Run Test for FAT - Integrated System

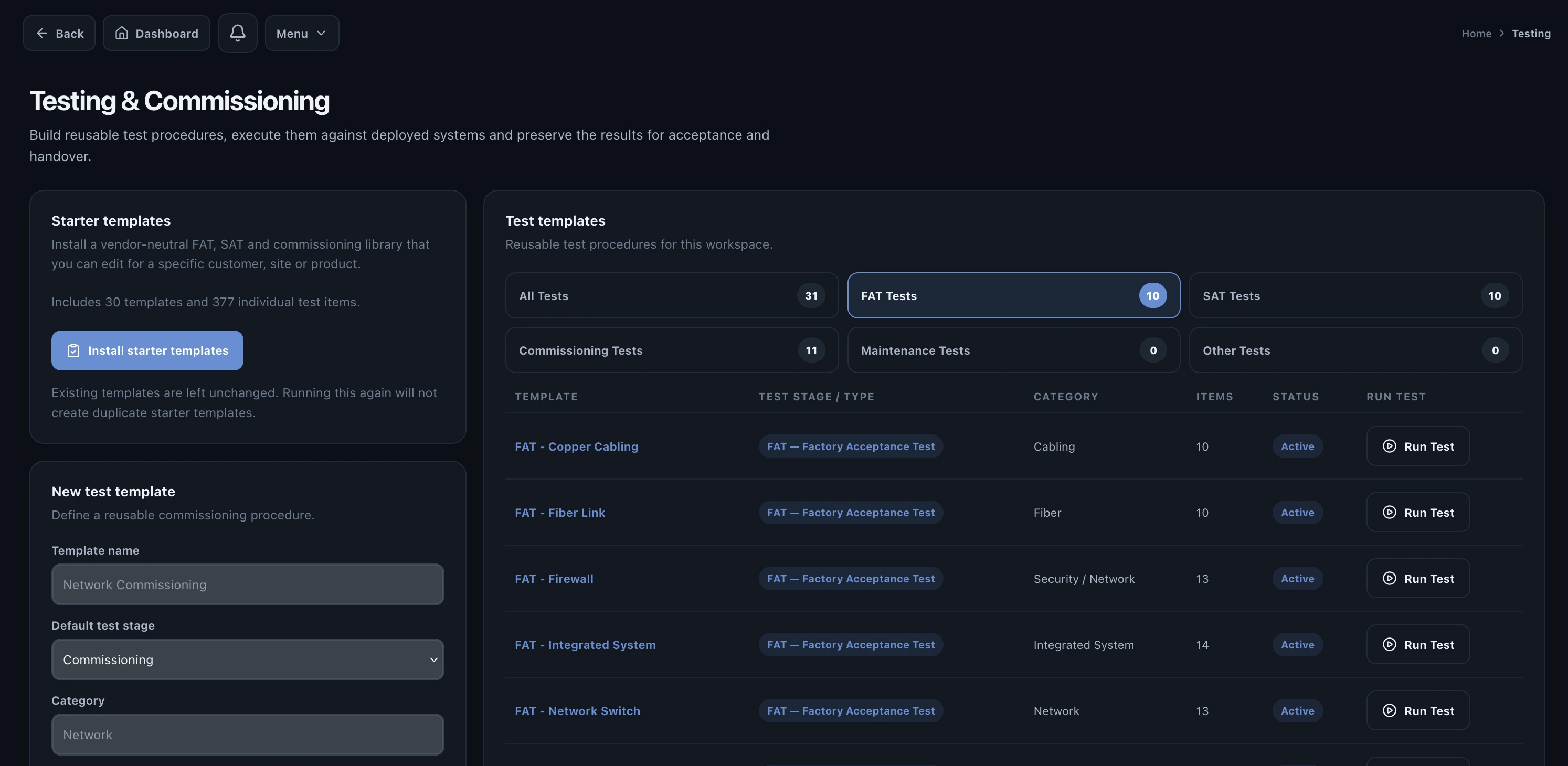[1417, 644]
